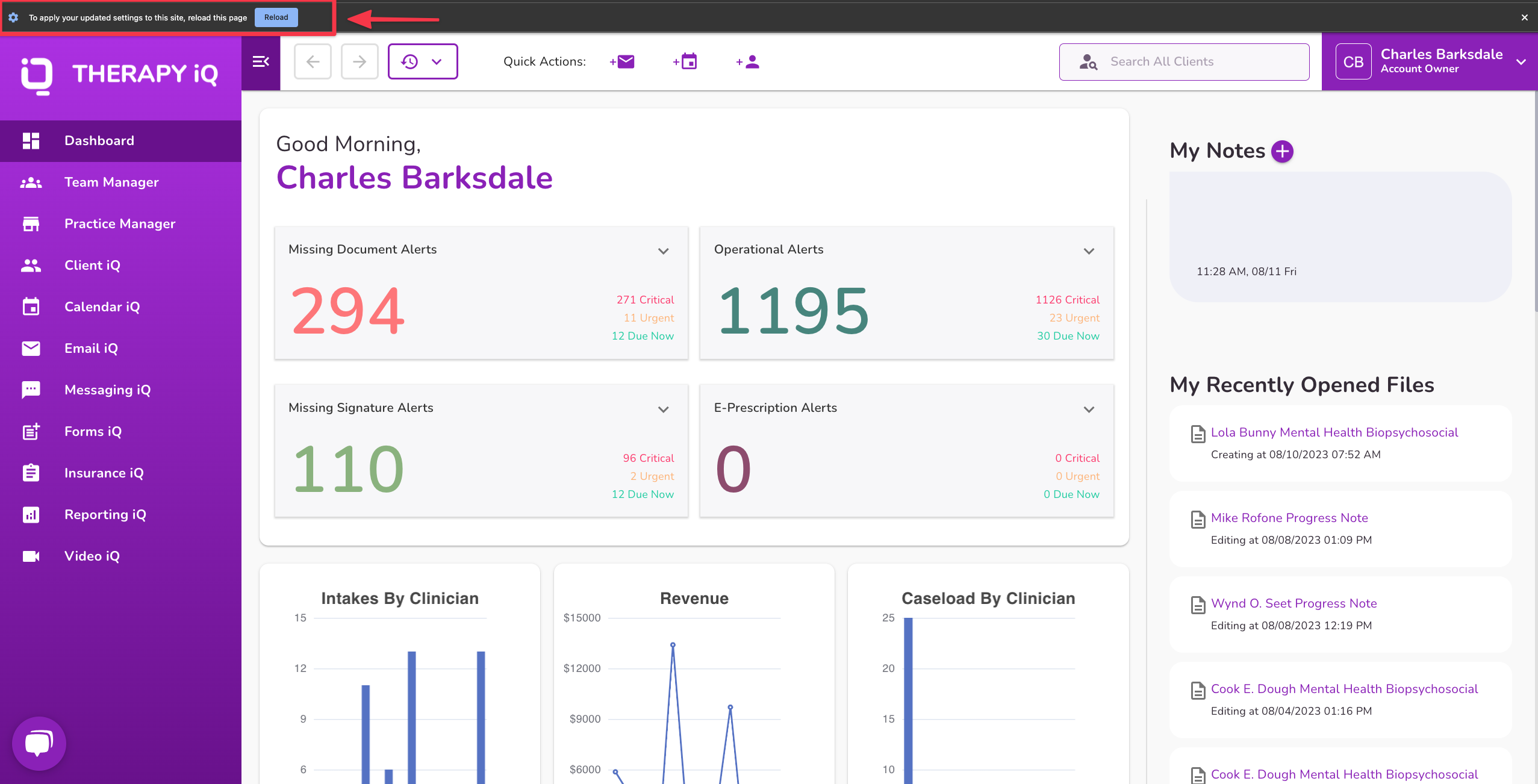Click the Reporting iQ chart icon
The width and height of the screenshot is (1538, 784).
(x=31, y=515)
